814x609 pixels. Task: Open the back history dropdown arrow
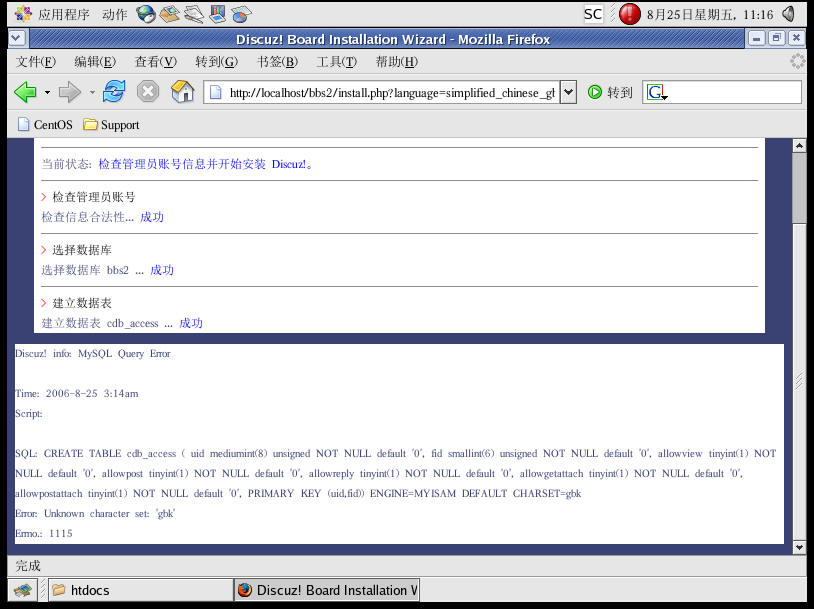pyautogui.click(x=47, y=92)
